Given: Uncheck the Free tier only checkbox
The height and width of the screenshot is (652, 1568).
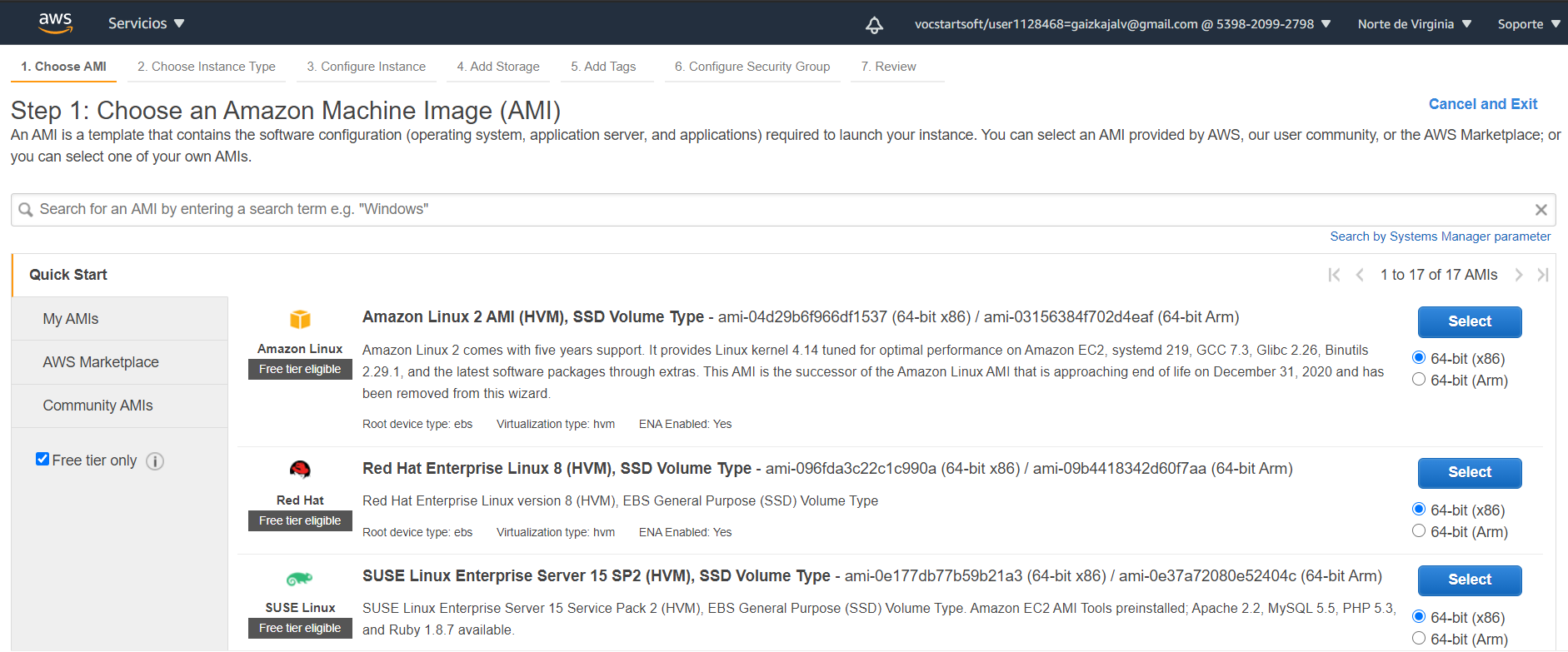Looking at the screenshot, I should coord(42,459).
